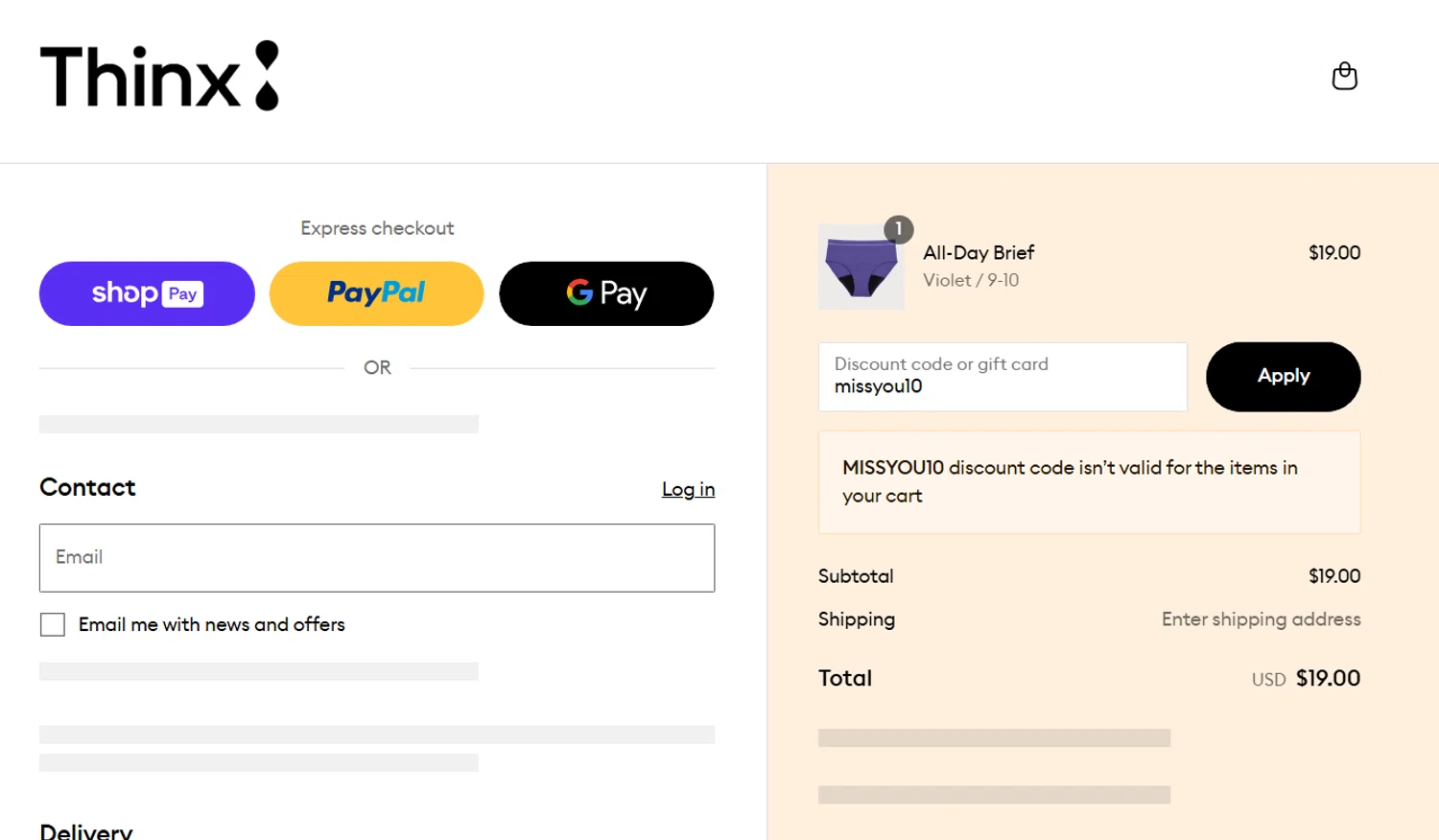Click the Express checkout label
The height and width of the screenshot is (840, 1439).
(x=377, y=228)
